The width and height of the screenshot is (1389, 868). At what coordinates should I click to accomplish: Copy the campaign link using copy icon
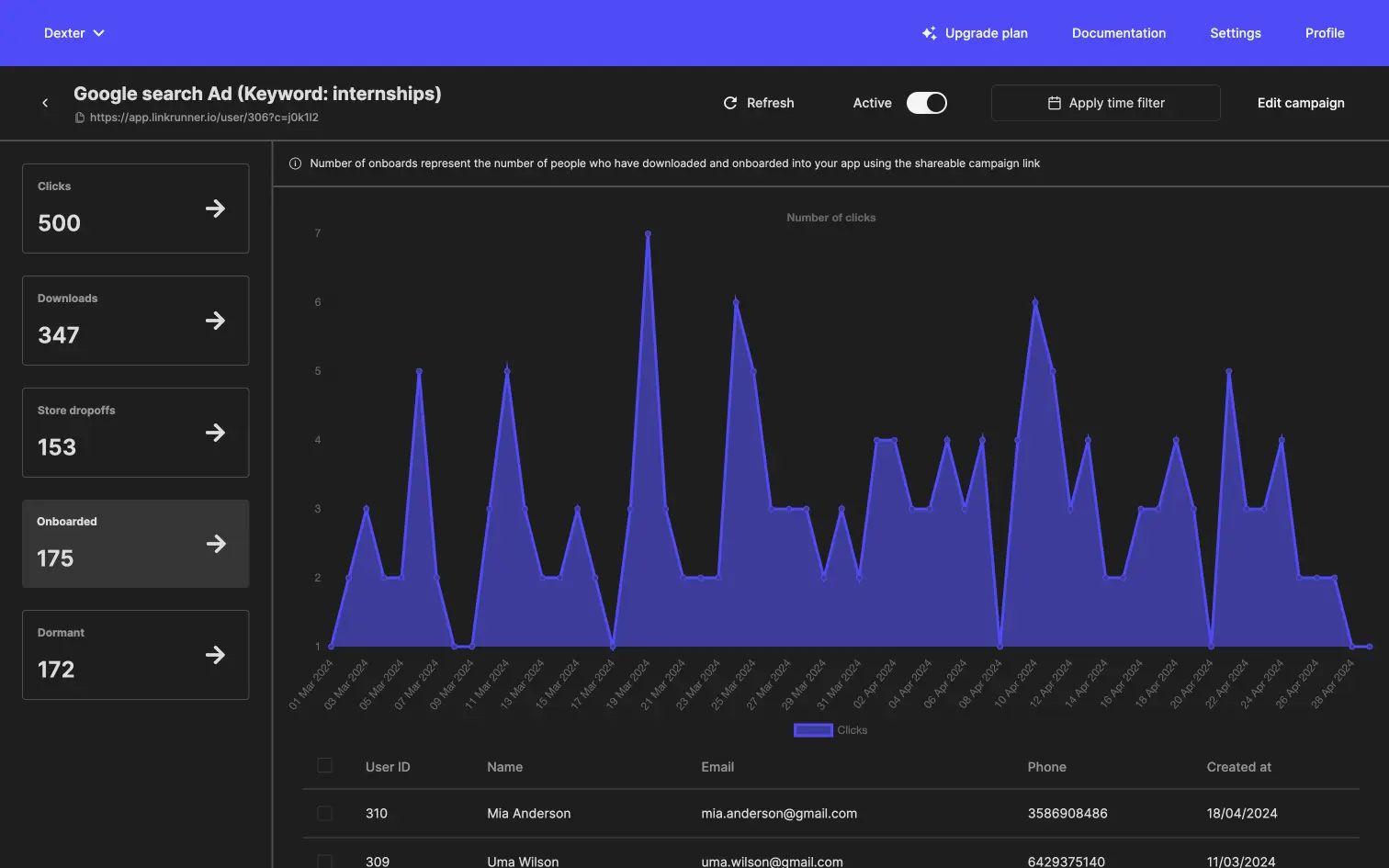(x=80, y=118)
